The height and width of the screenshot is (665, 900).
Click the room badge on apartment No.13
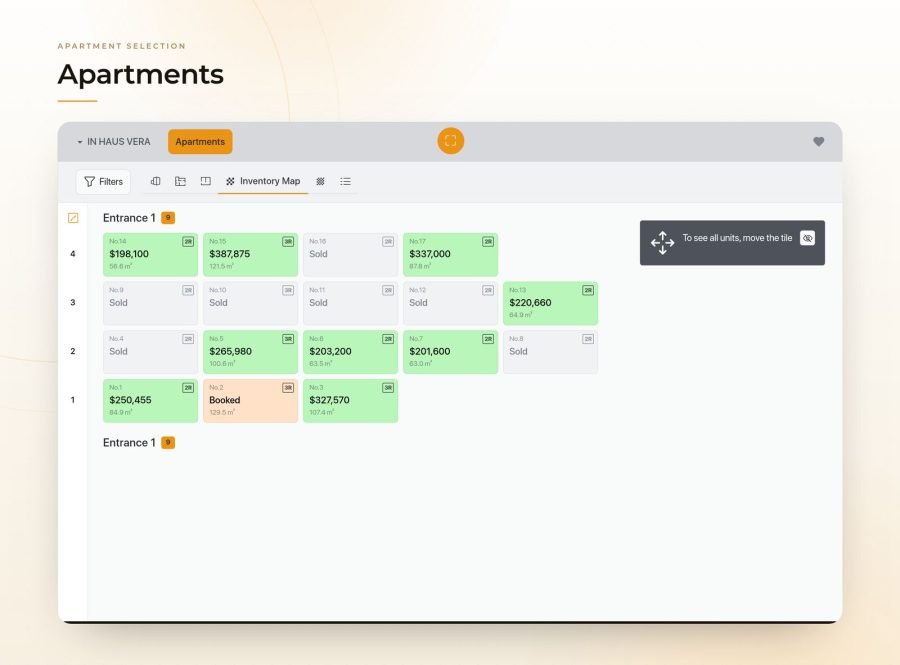588,290
